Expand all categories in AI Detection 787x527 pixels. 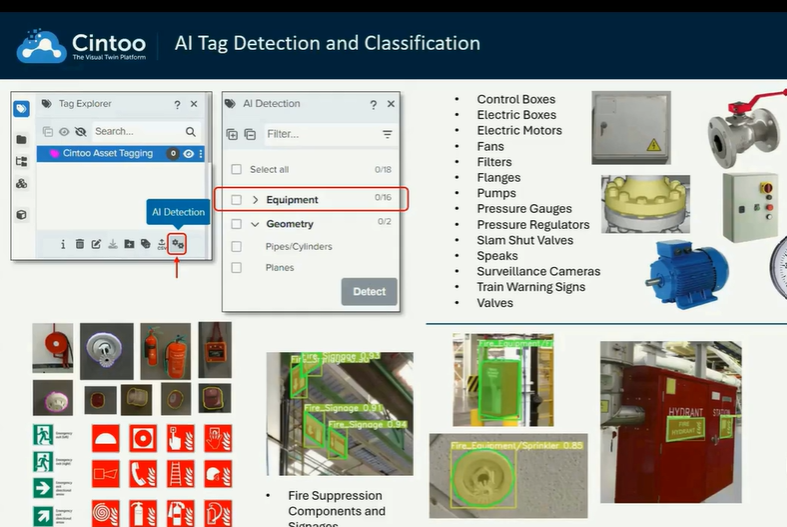point(232,135)
